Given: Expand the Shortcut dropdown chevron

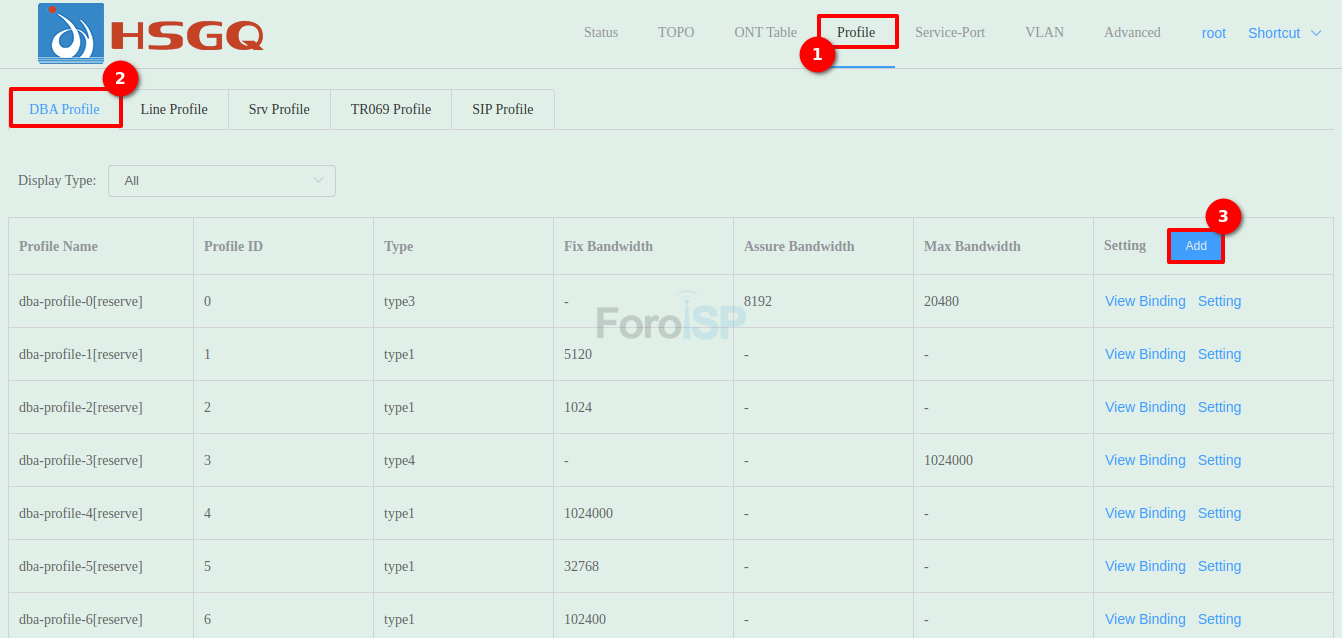Looking at the screenshot, I should pos(1316,33).
